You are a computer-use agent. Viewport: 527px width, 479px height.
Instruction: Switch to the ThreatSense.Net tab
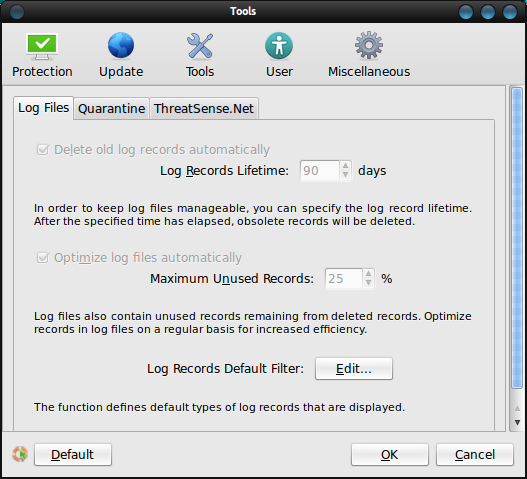point(204,109)
